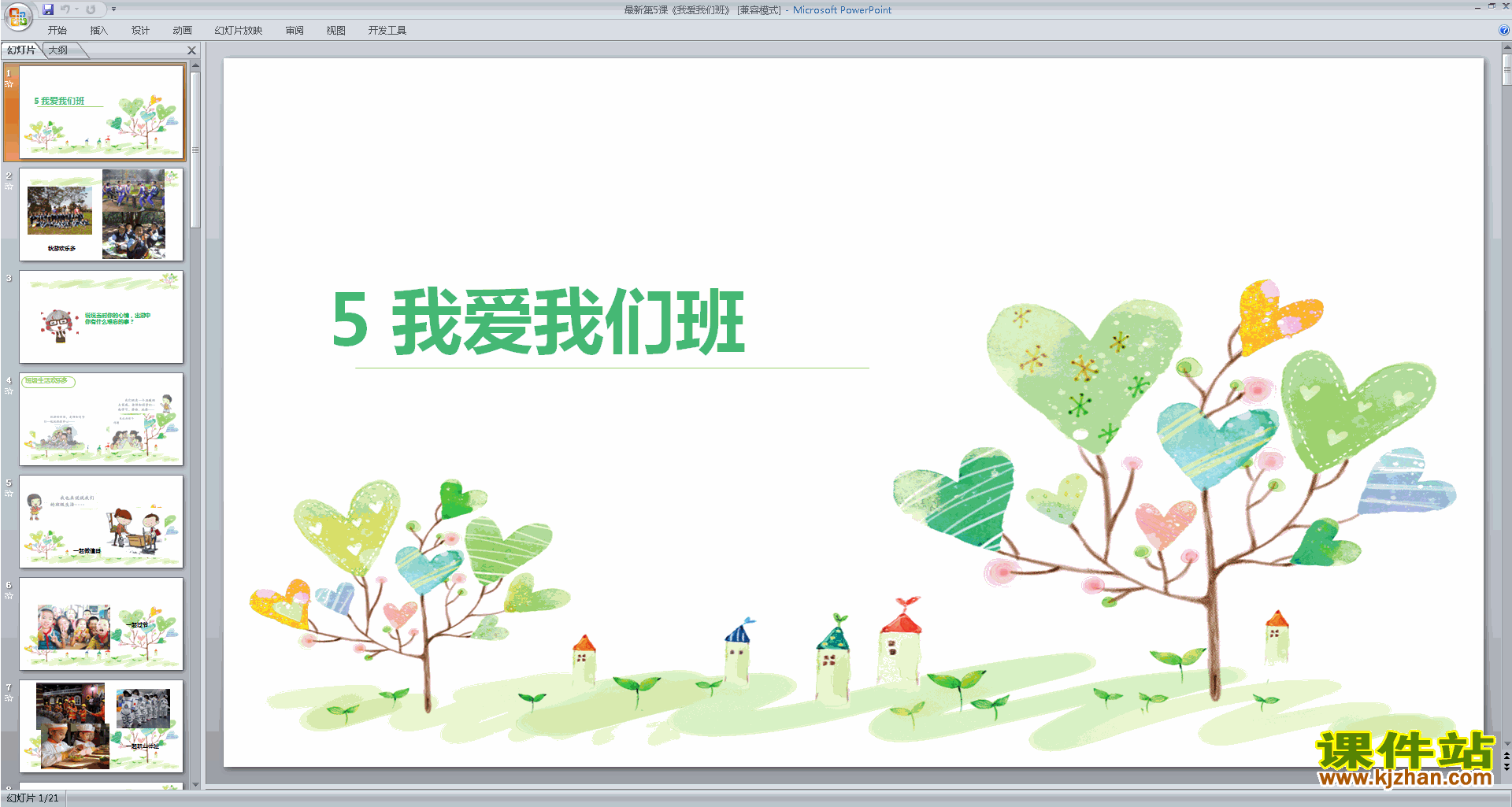Restore down the PowerPoint window
1512x807 pixels.
pos(1492,6)
